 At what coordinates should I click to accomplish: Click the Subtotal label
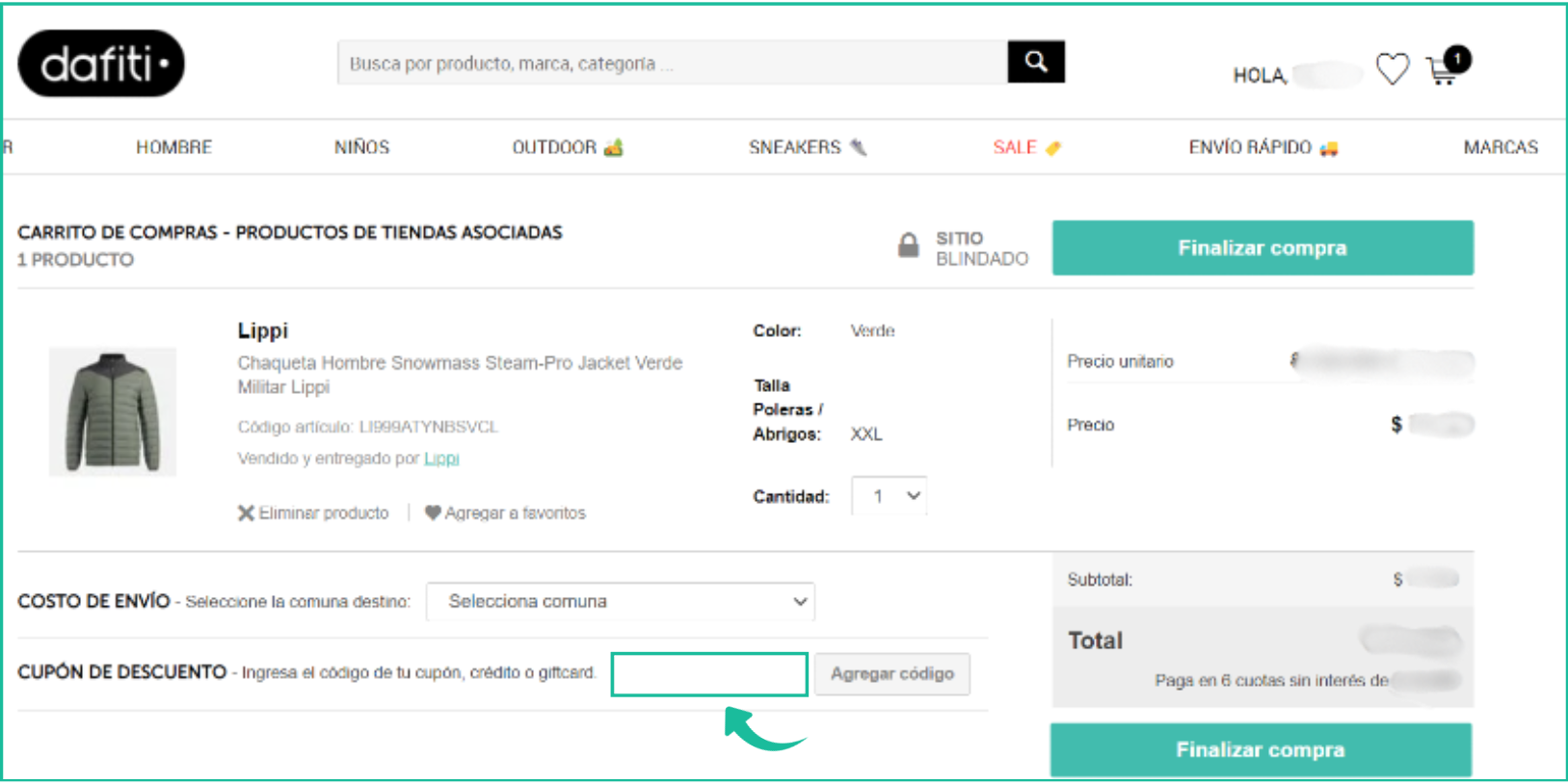pos(1100,580)
